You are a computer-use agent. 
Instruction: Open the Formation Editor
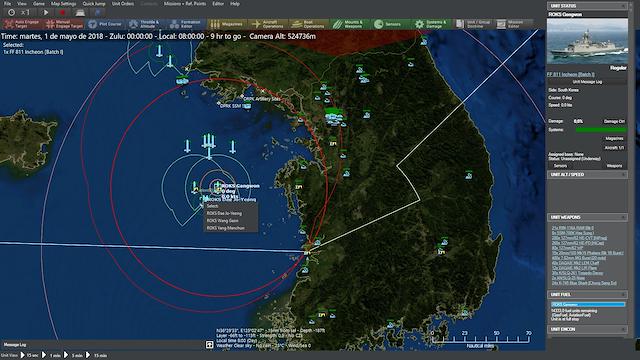(x=186, y=24)
